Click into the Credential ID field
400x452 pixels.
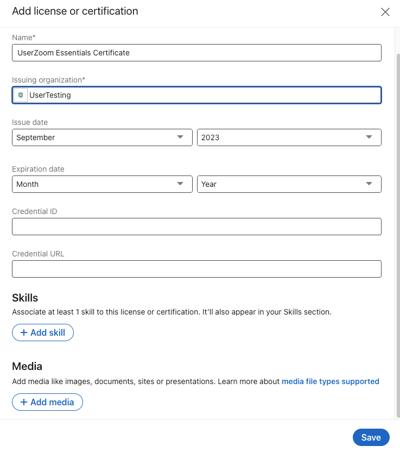[x=197, y=227]
